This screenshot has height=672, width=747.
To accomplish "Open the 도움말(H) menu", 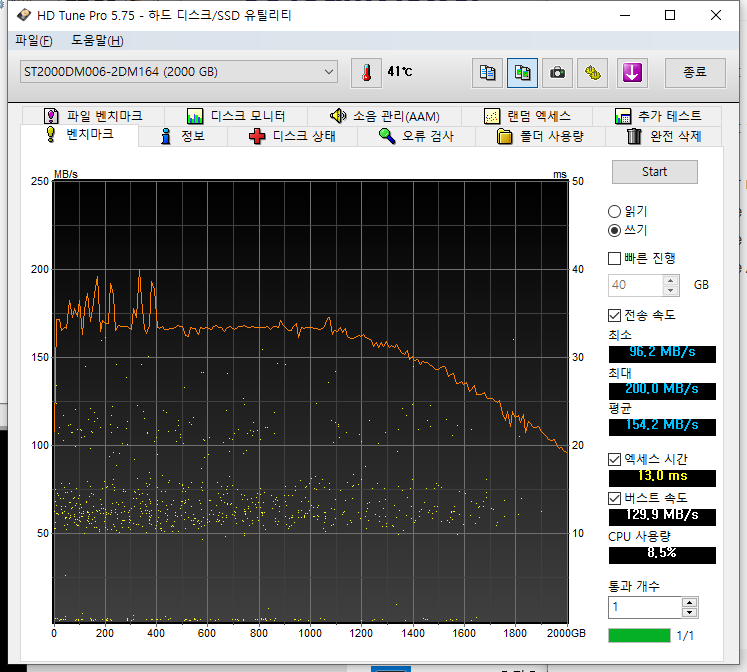I will 97,40.
